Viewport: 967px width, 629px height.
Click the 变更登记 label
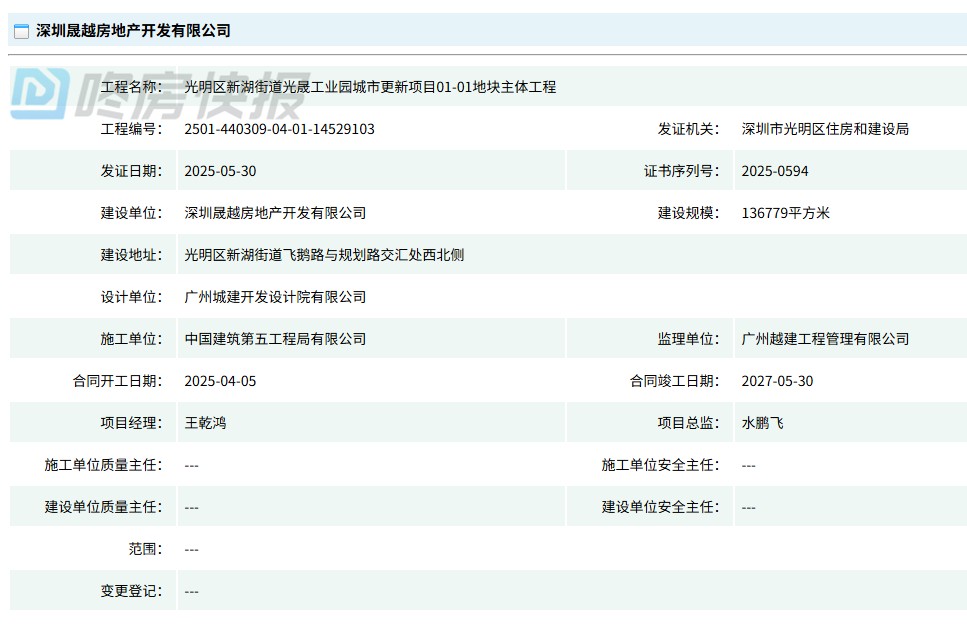[x=131, y=591]
